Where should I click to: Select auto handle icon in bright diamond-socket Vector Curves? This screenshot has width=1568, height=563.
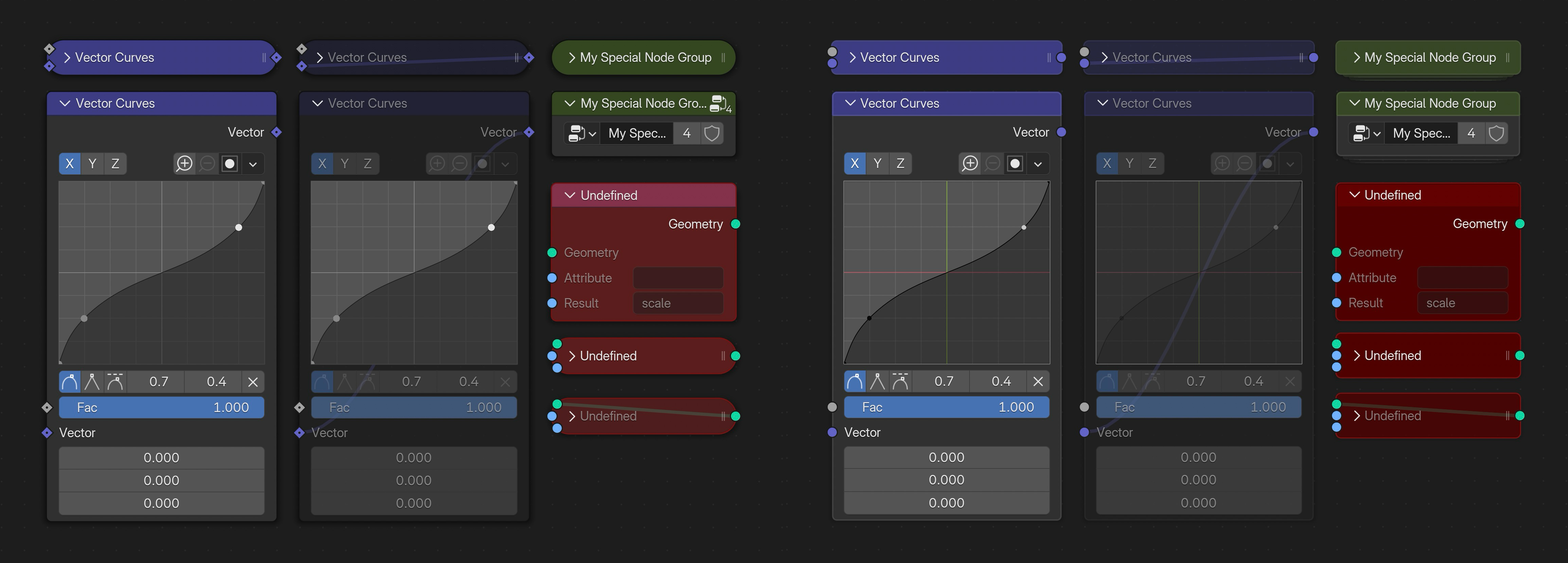[69, 382]
